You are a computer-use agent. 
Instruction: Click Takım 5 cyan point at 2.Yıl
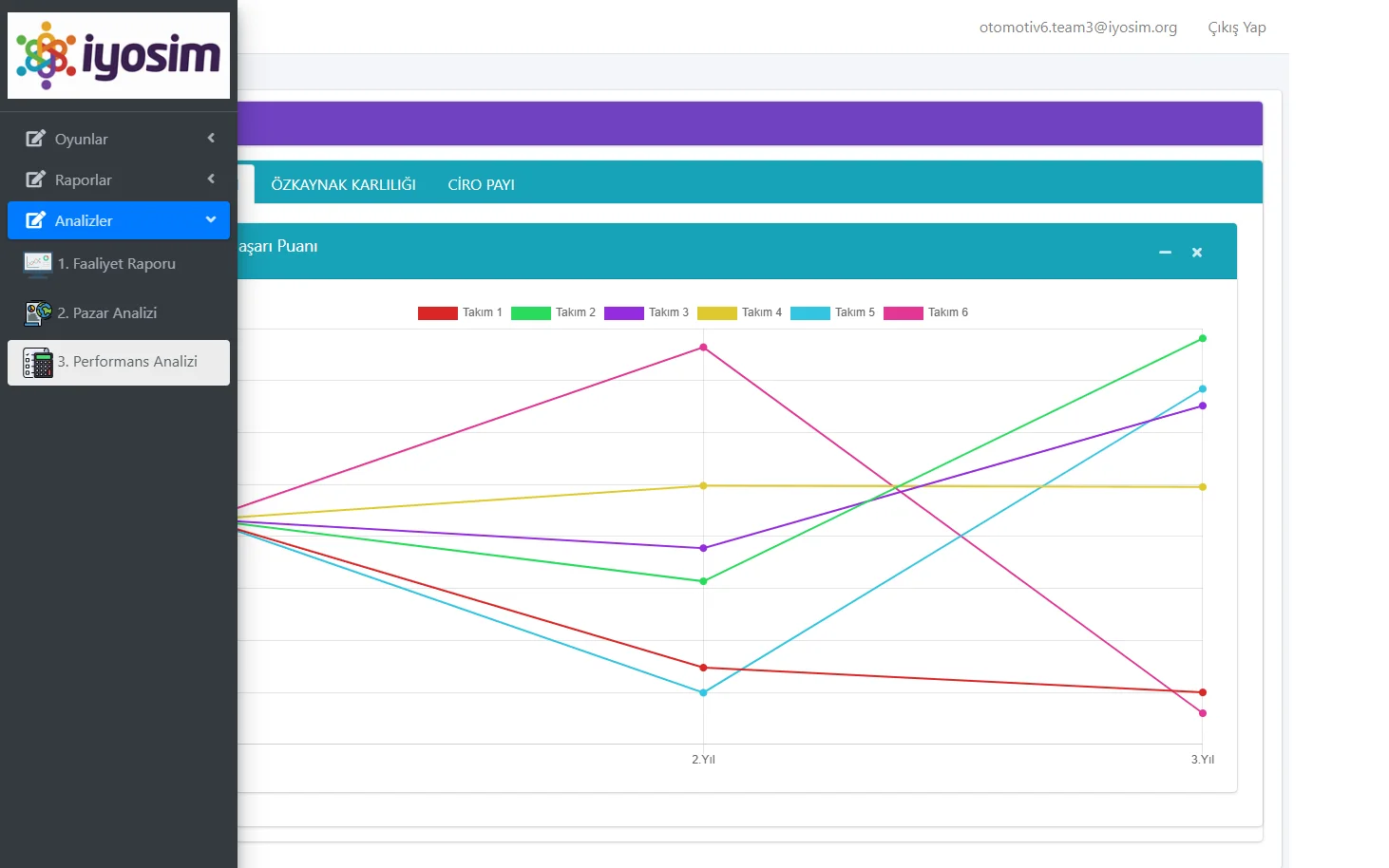(x=703, y=692)
